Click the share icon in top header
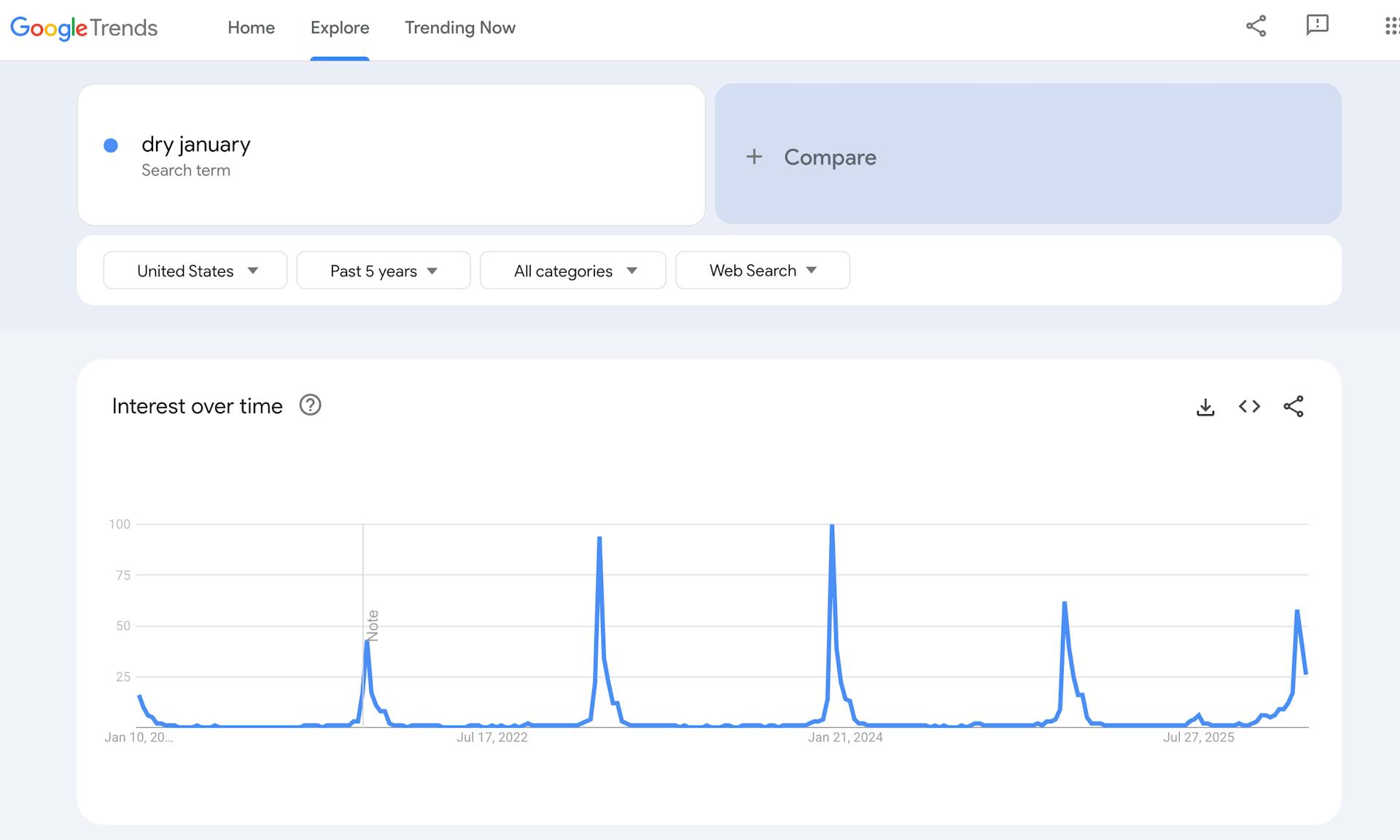Image resolution: width=1400 pixels, height=840 pixels. coord(1256,27)
